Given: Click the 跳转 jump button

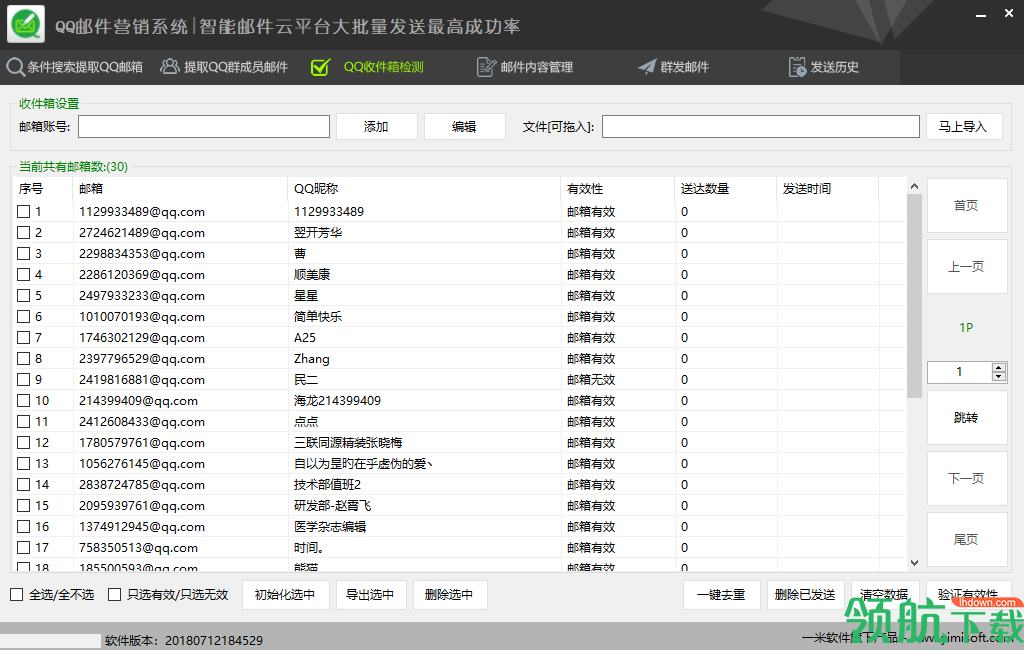Looking at the screenshot, I should pyautogui.click(x=967, y=417).
